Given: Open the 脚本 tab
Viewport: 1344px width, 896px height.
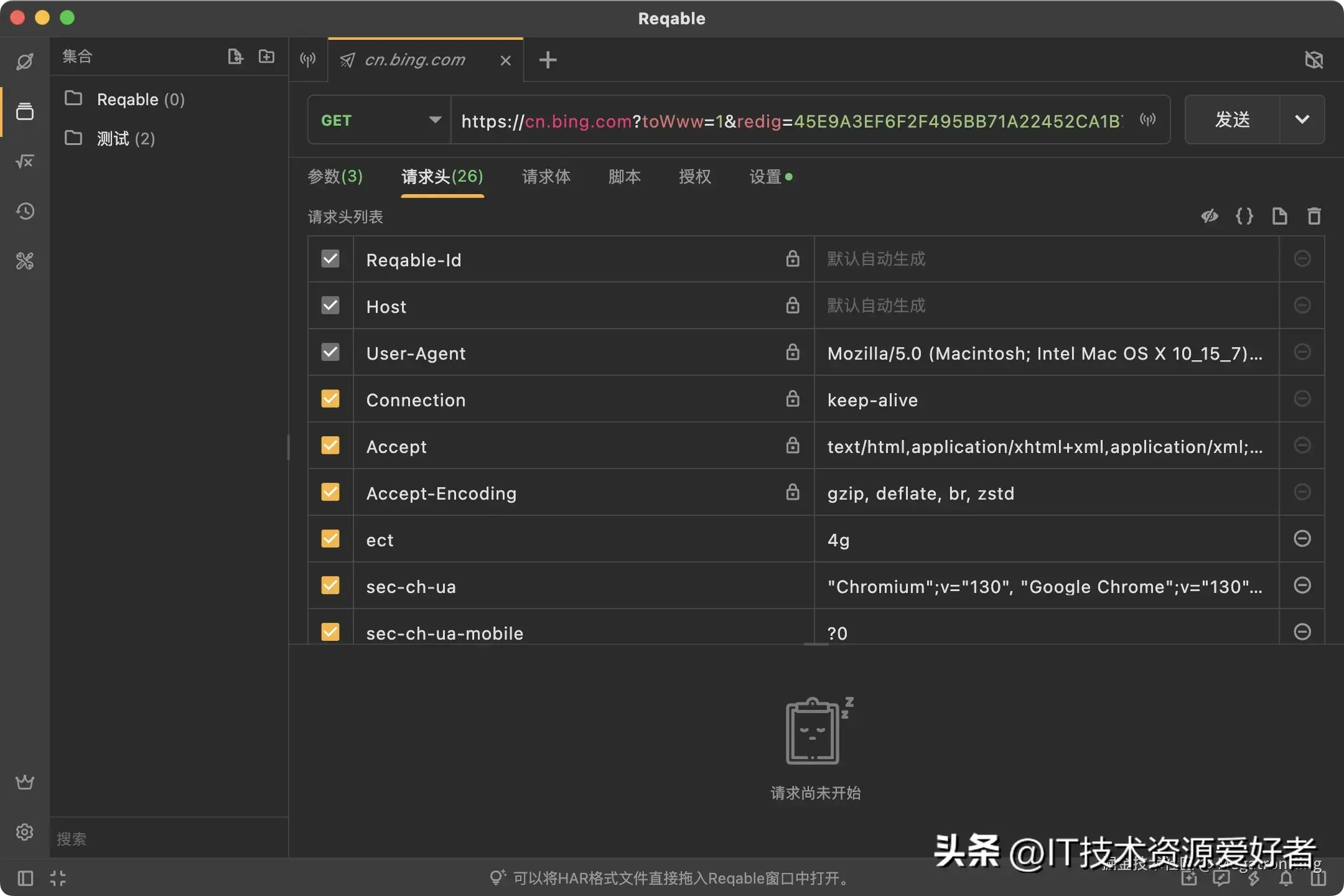Looking at the screenshot, I should [x=624, y=177].
